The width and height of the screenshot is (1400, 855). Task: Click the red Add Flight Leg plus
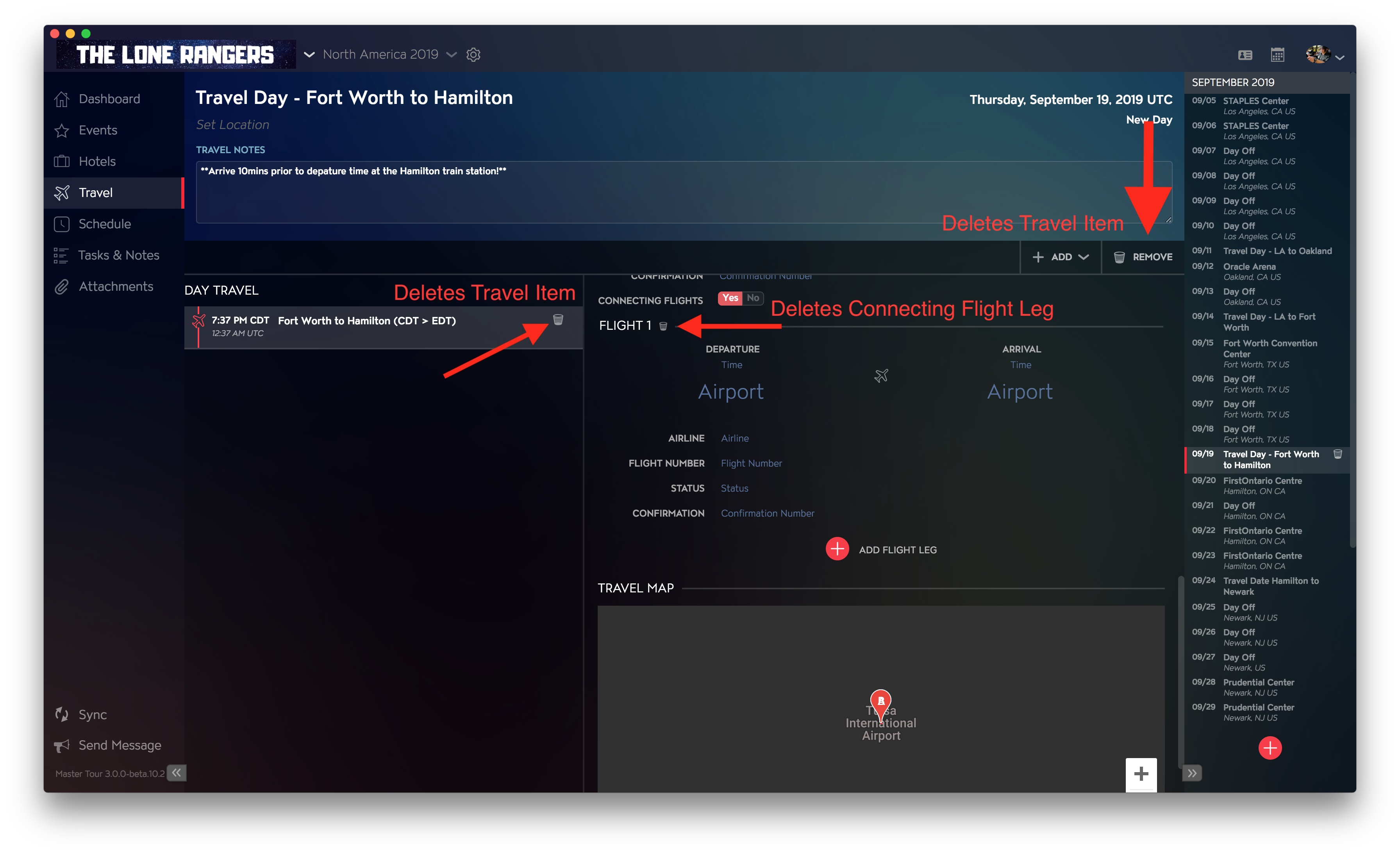[837, 549]
